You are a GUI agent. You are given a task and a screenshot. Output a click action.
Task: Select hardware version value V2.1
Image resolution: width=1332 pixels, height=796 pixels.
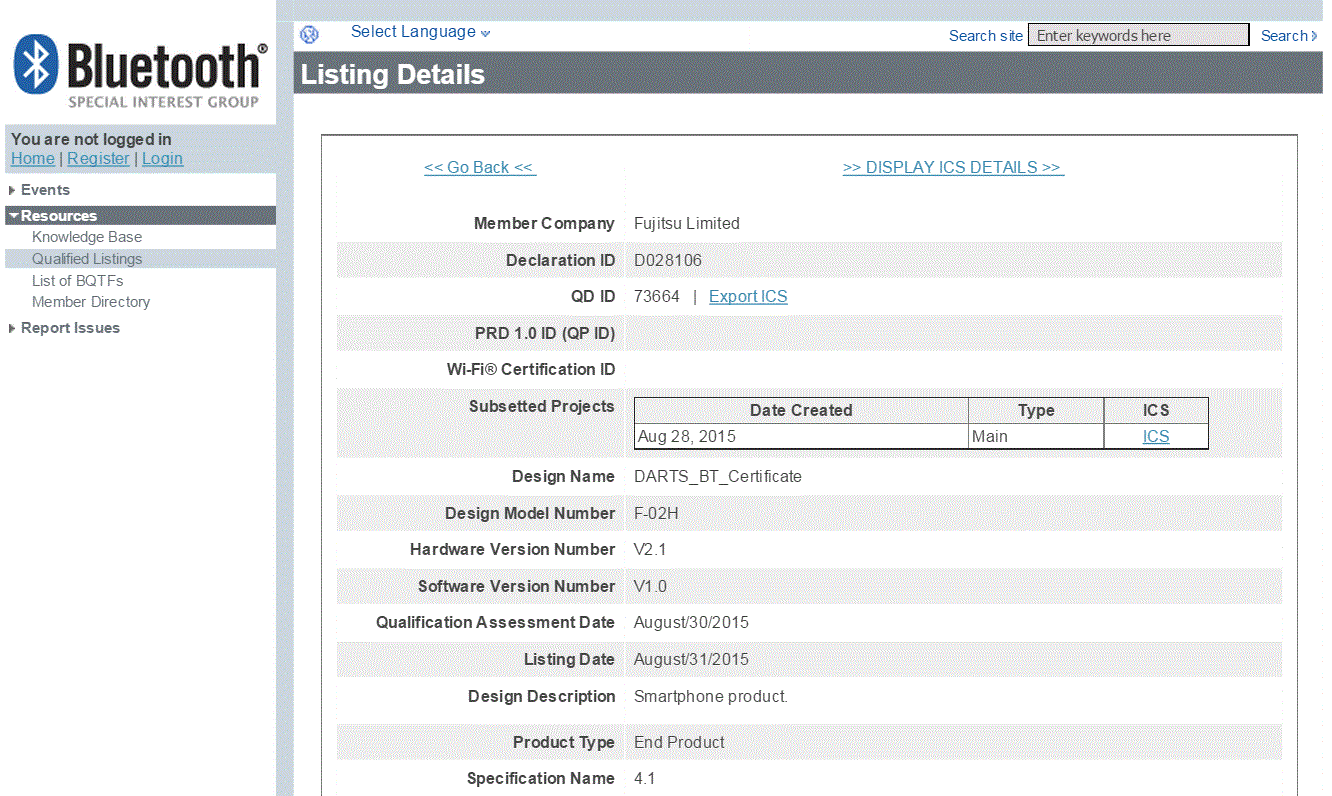tap(651, 550)
